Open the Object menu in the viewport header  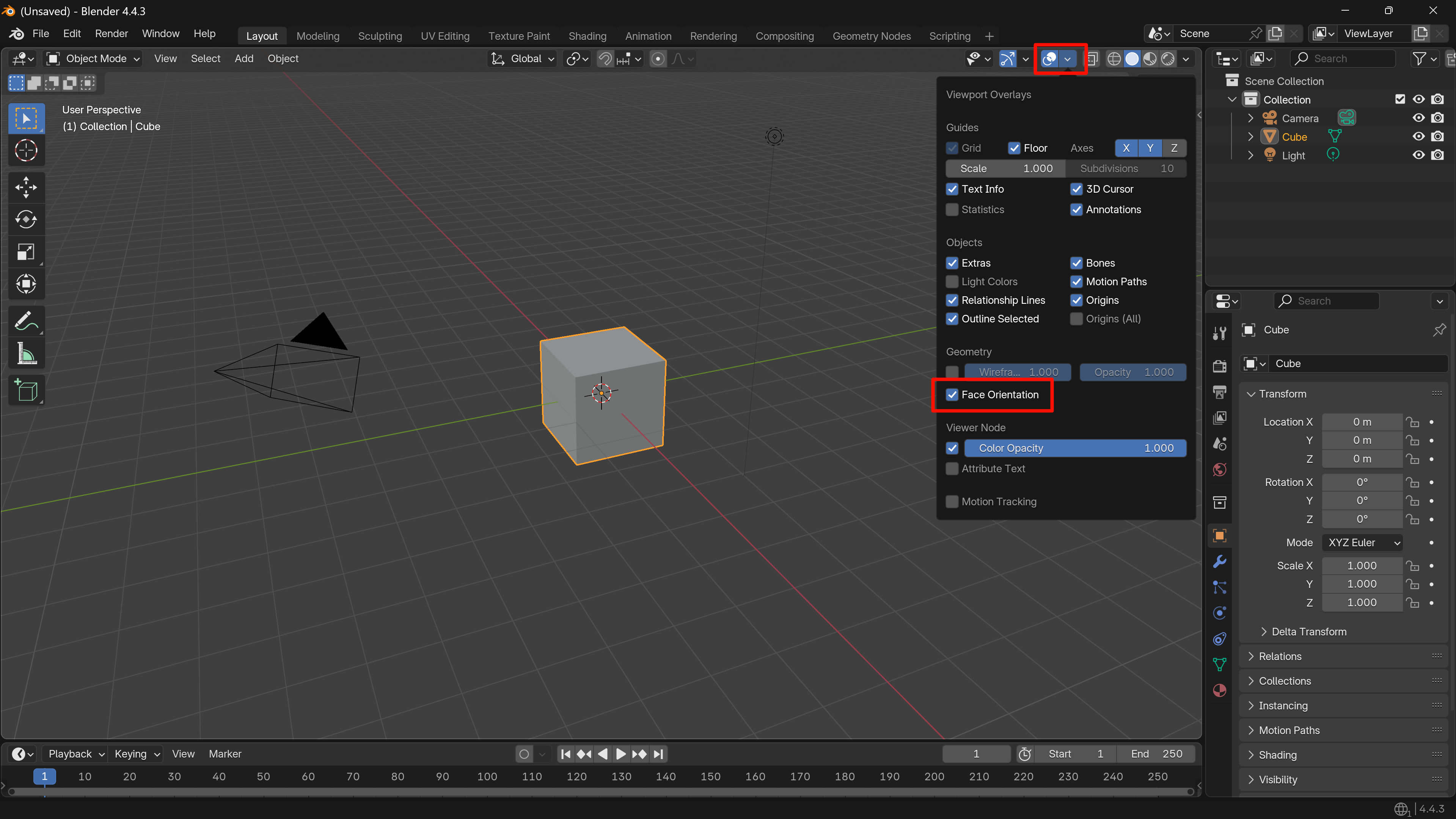pyautogui.click(x=283, y=59)
